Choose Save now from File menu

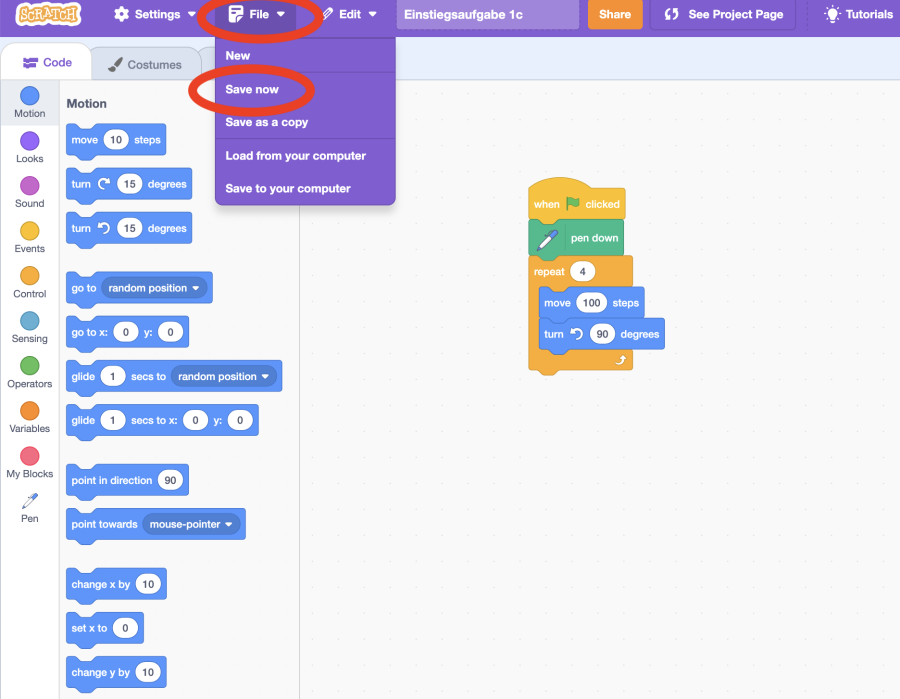click(x=252, y=89)
